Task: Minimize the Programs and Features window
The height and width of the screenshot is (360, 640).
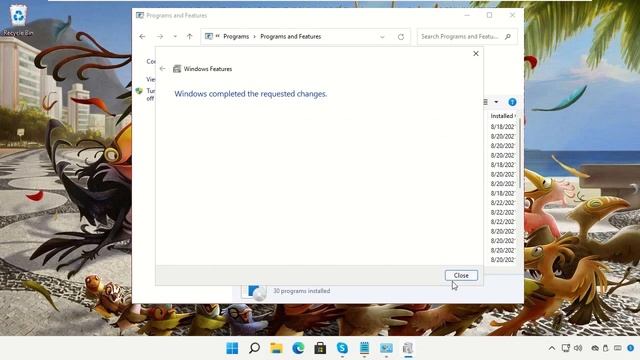Action: coord(467,15)
